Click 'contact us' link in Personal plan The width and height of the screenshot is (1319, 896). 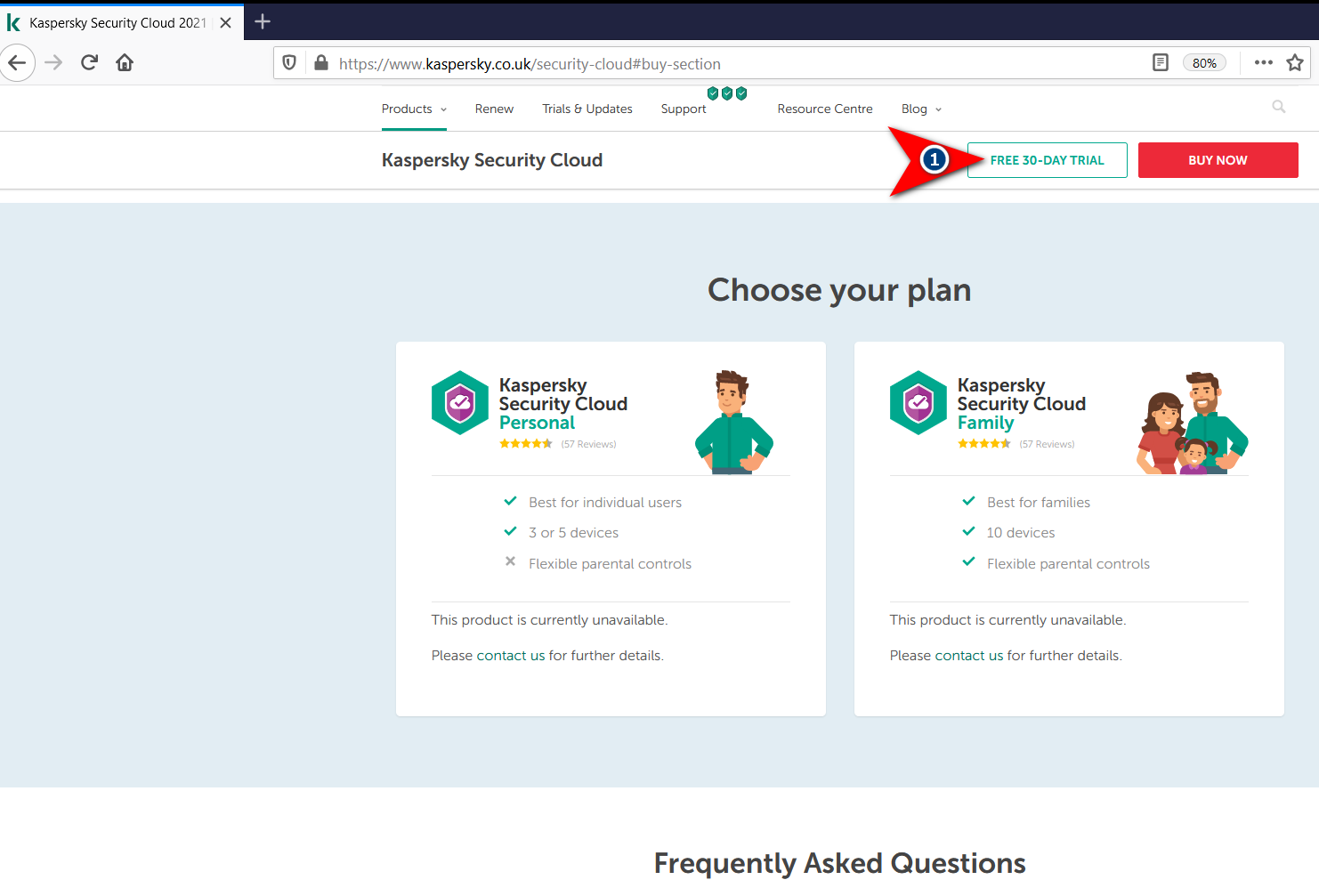coord(511,656)
